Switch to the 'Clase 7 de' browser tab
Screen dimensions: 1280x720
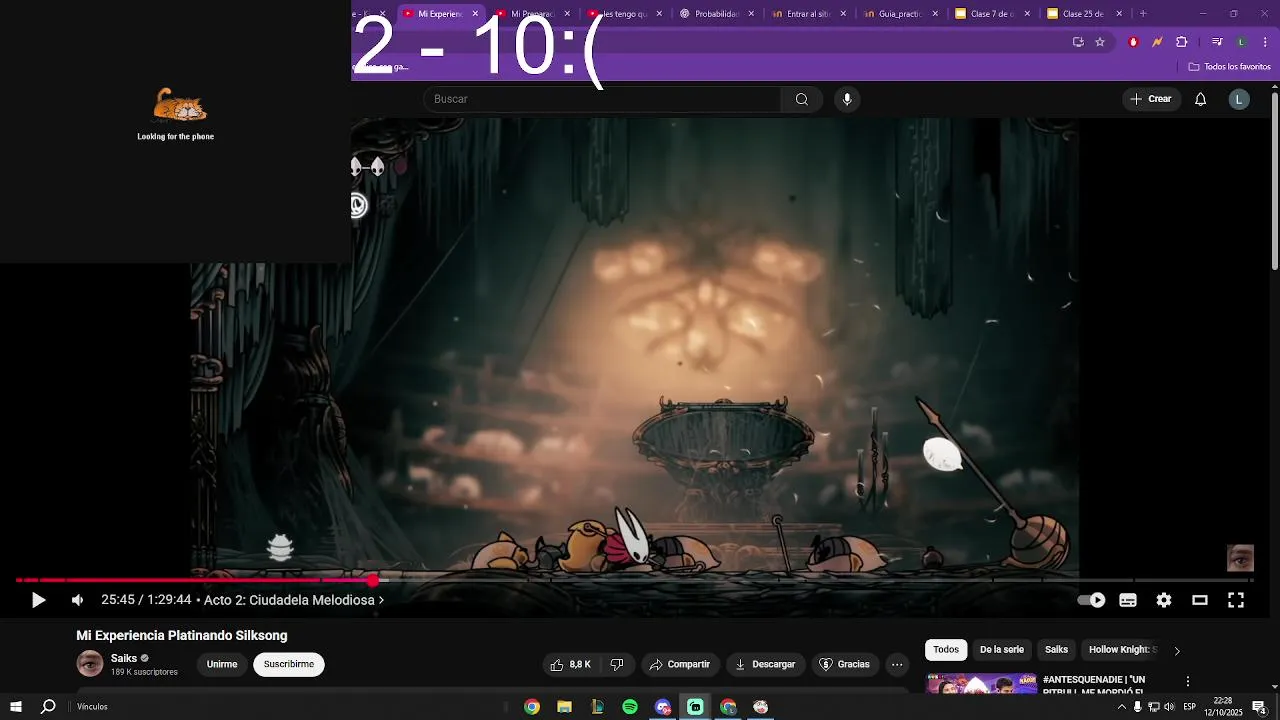(991, 14)
